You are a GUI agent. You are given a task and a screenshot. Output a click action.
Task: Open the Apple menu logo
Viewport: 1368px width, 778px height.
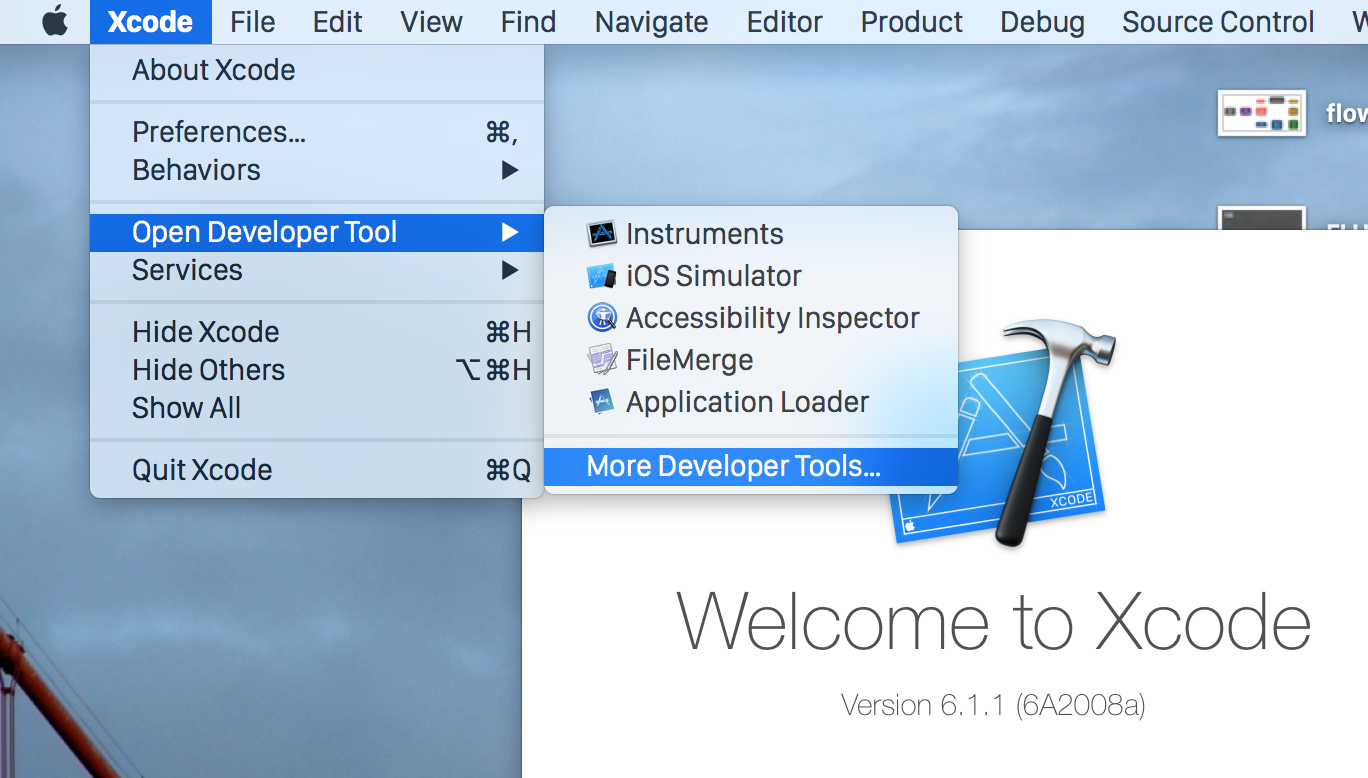[x=55, y=21]
